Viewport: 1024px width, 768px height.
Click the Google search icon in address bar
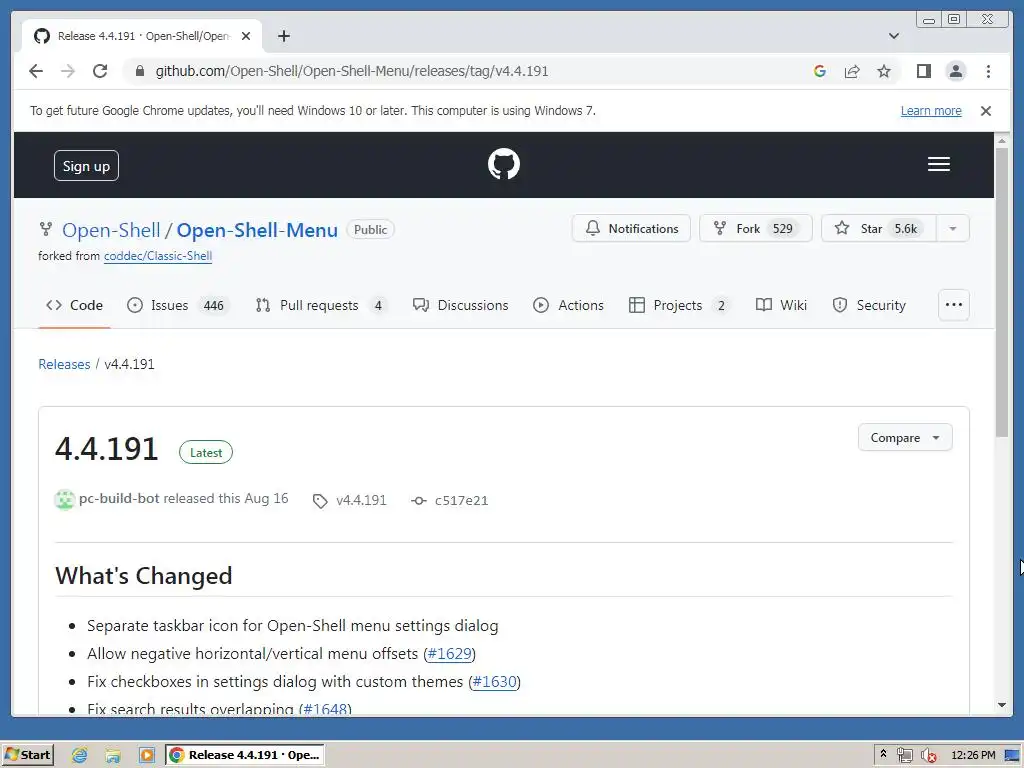pyautogui.click(x=820, y=71)
